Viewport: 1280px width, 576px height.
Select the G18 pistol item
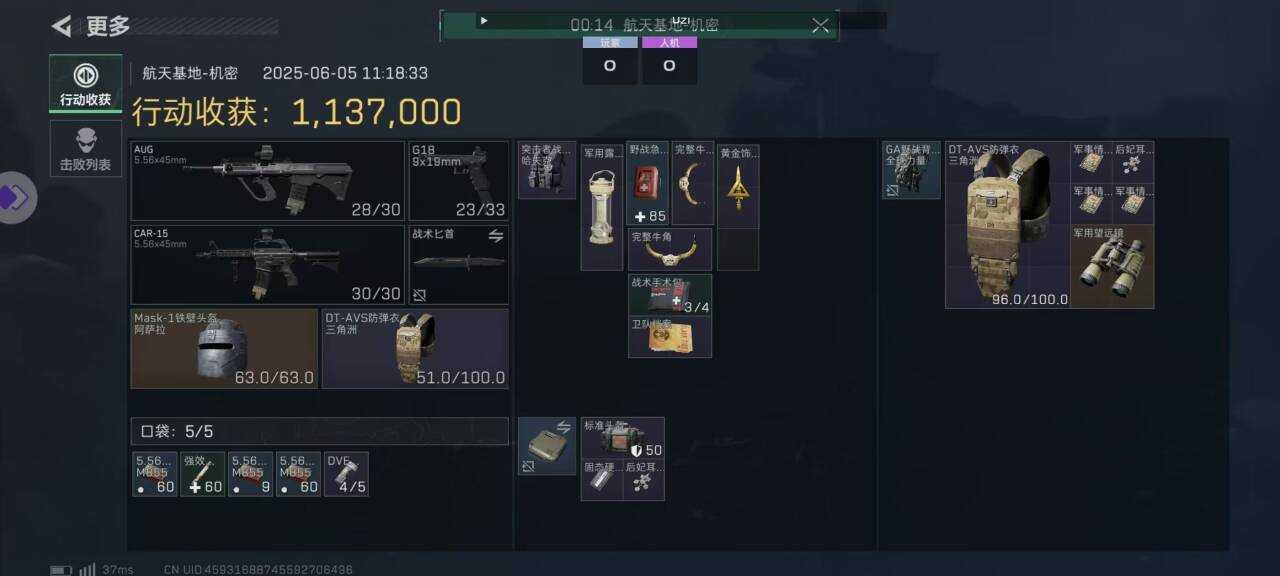click(x=459, y=181)
